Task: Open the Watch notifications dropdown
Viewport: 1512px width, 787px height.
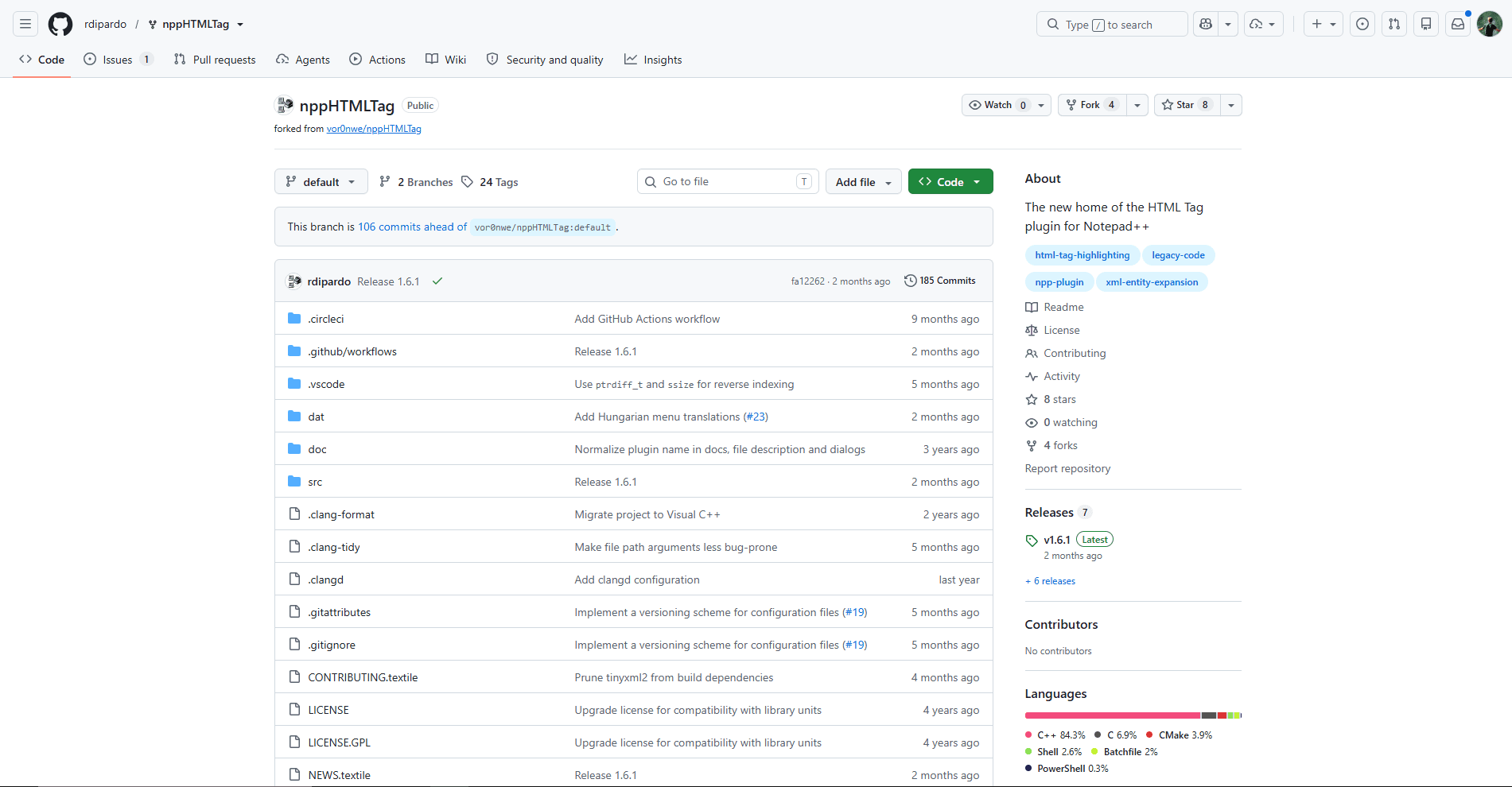Action: [1006, 105]
